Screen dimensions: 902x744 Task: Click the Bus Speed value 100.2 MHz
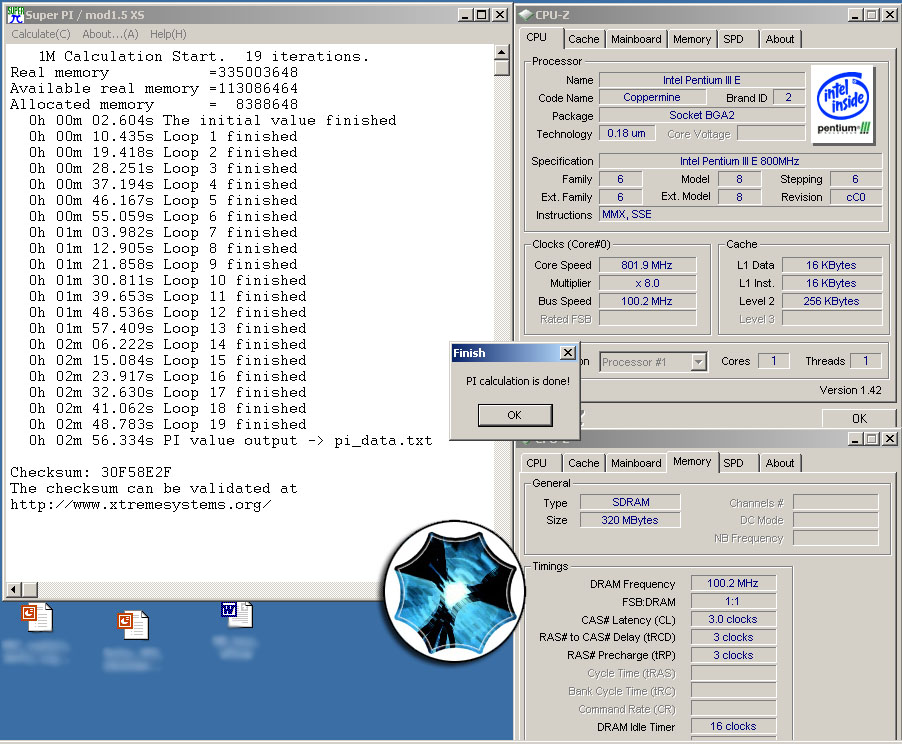pyautogui.click(x=647, y=301)
